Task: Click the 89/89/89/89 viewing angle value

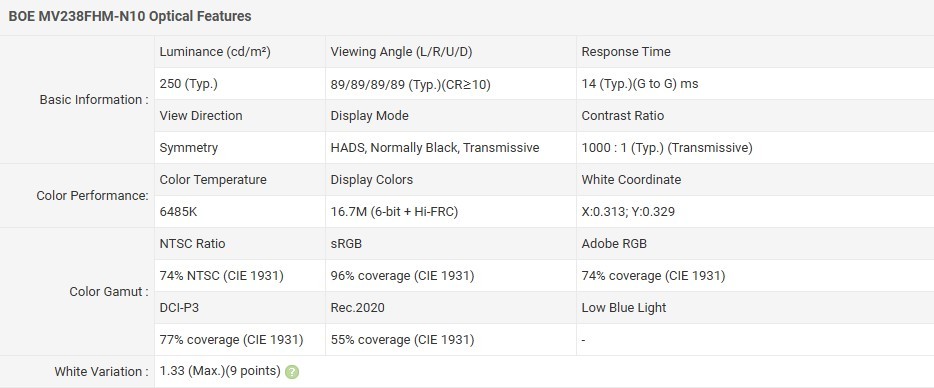Action: [x=410, y=85]
